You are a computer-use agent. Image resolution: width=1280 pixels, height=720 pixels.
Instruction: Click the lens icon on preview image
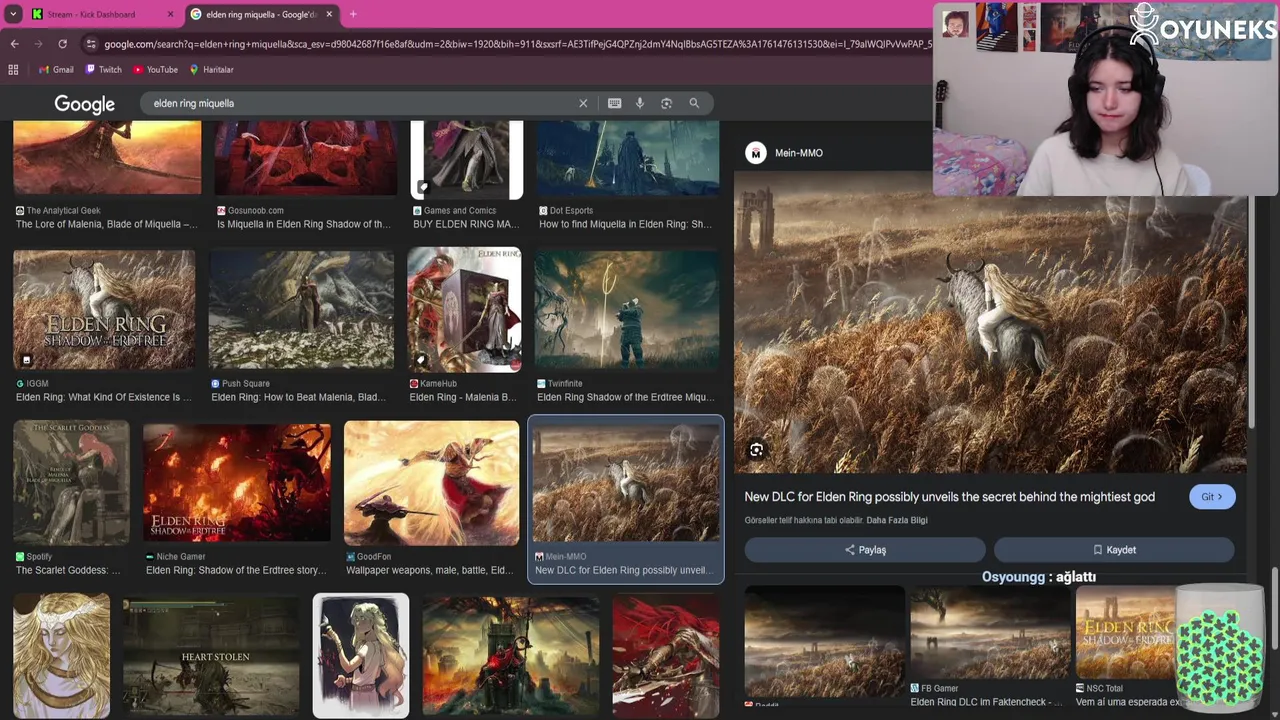pyautogui.click(x=756, y=450)
